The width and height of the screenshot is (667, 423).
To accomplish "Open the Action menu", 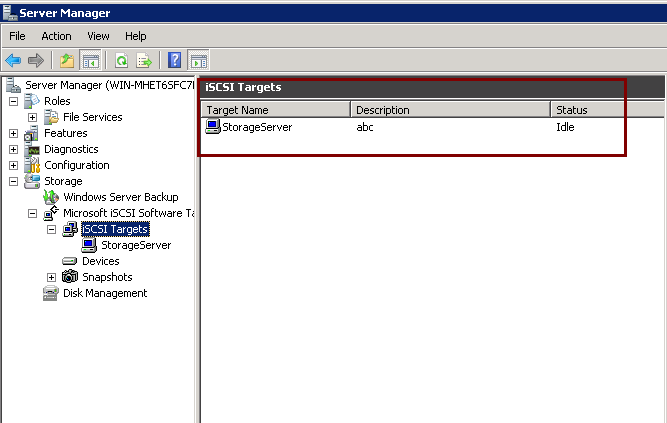I will tap(56, 36).
